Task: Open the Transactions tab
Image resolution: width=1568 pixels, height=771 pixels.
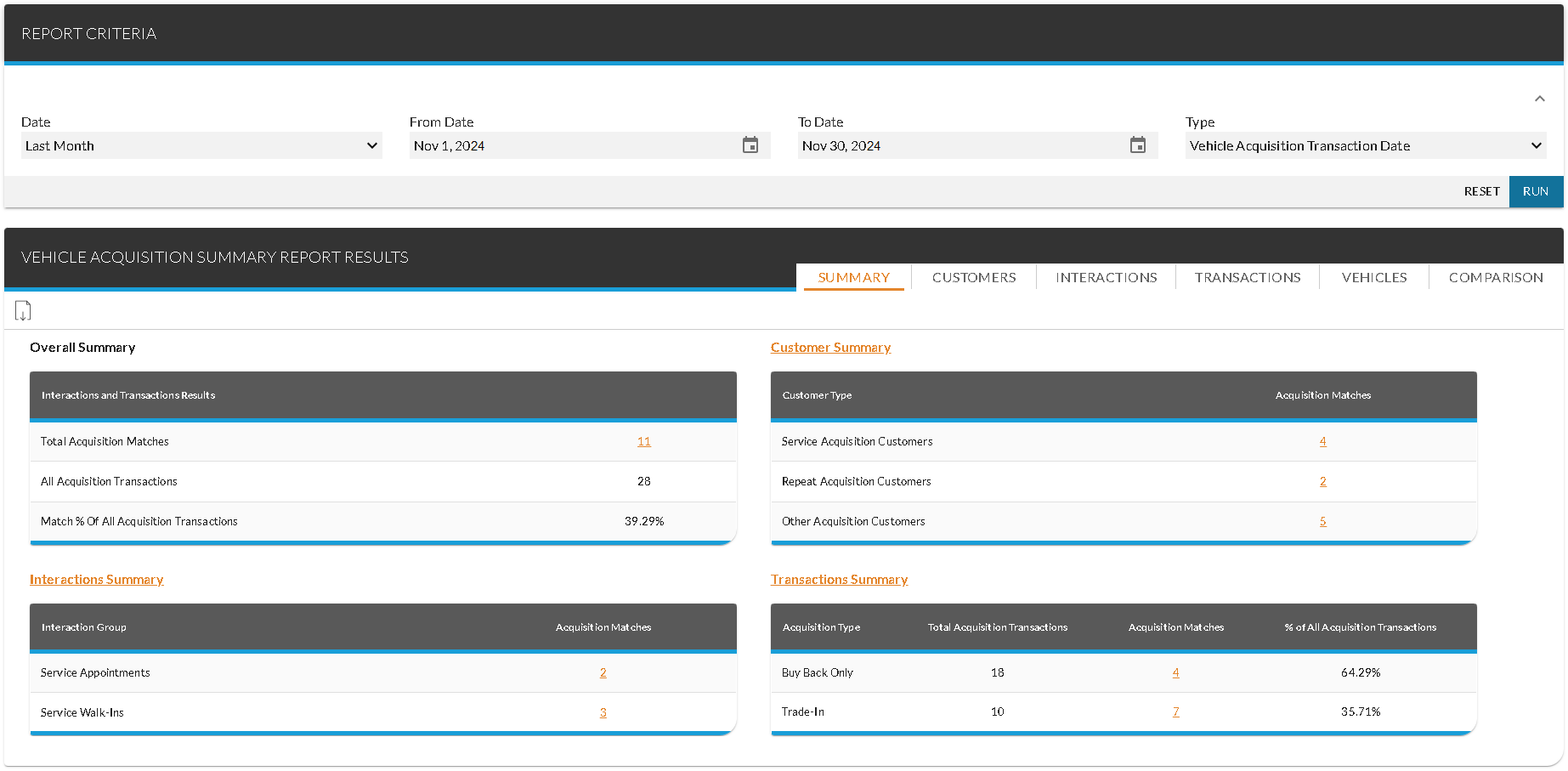Action: tap(1247, 277)
